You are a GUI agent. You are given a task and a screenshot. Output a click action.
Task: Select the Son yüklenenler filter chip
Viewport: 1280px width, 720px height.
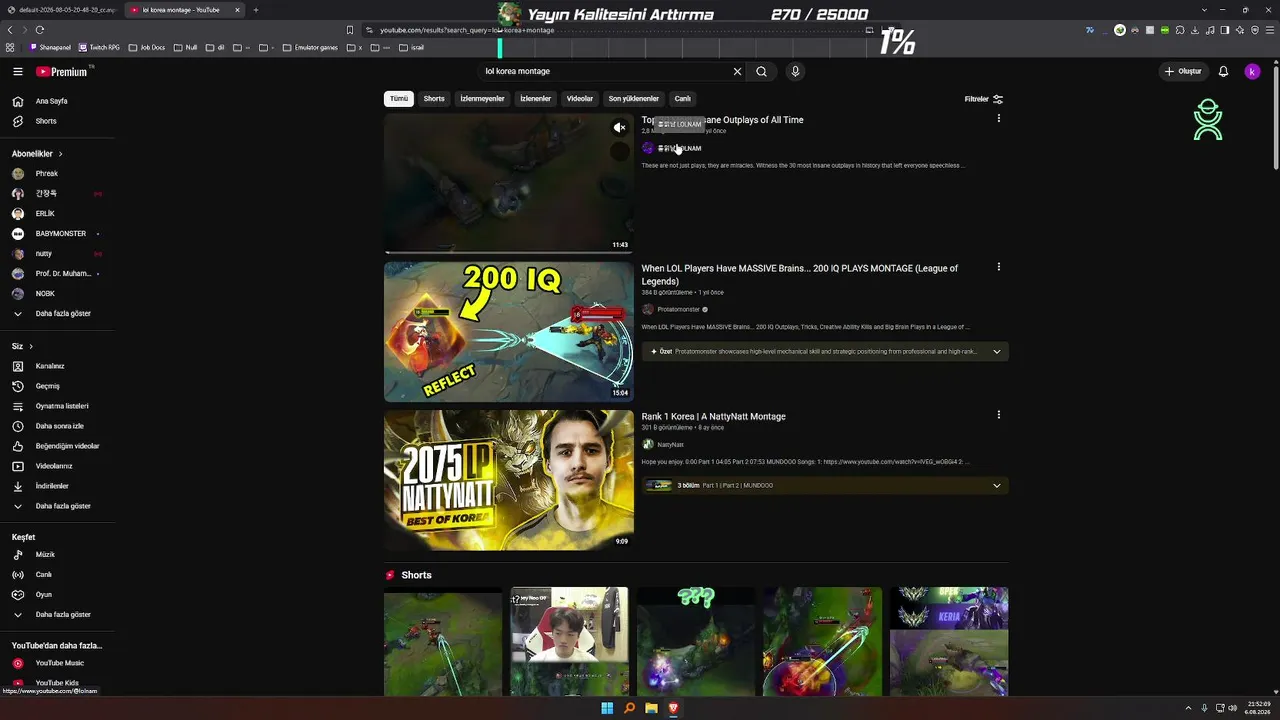click(634, 99)
